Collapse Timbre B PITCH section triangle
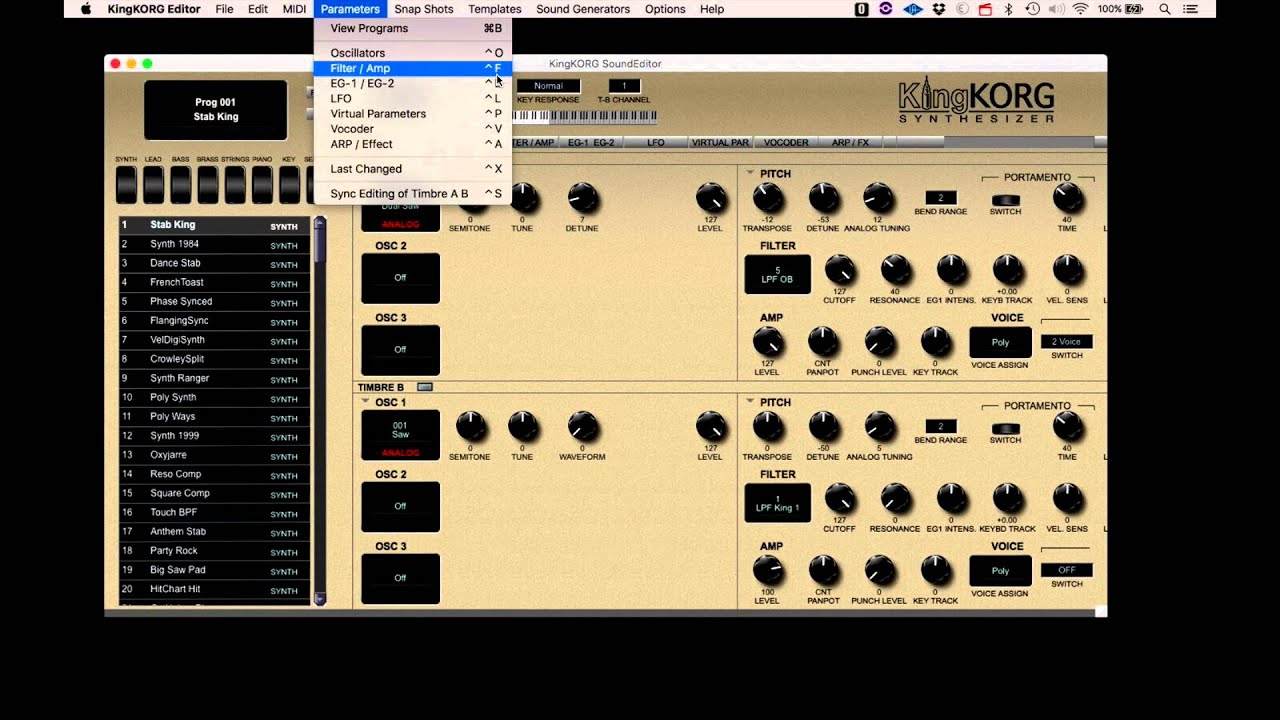The width and height of the screenshot is (1280, 720). pyautogui.click(x=750, y=402)
